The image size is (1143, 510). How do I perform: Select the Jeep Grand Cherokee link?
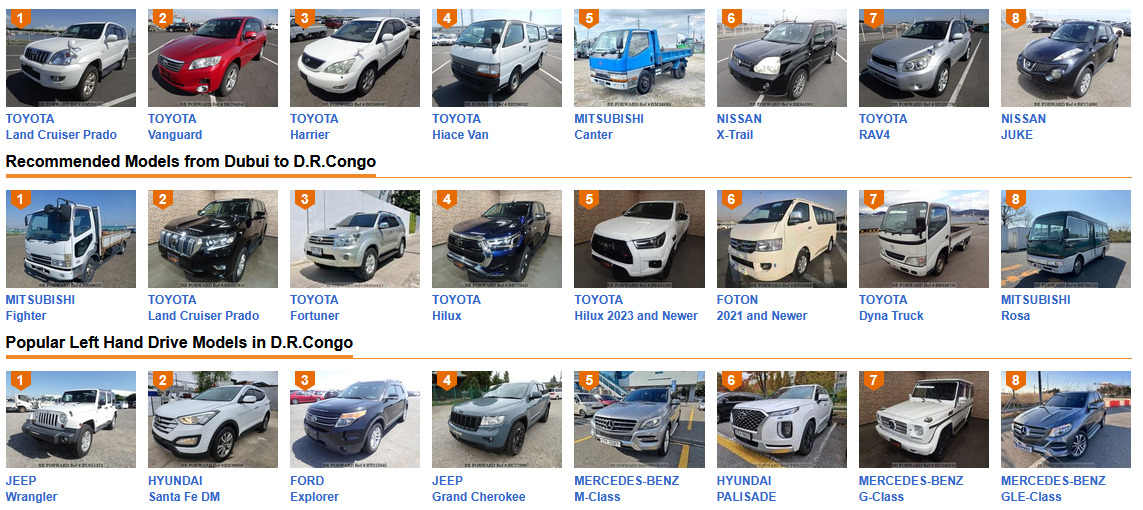coord(479,488)
